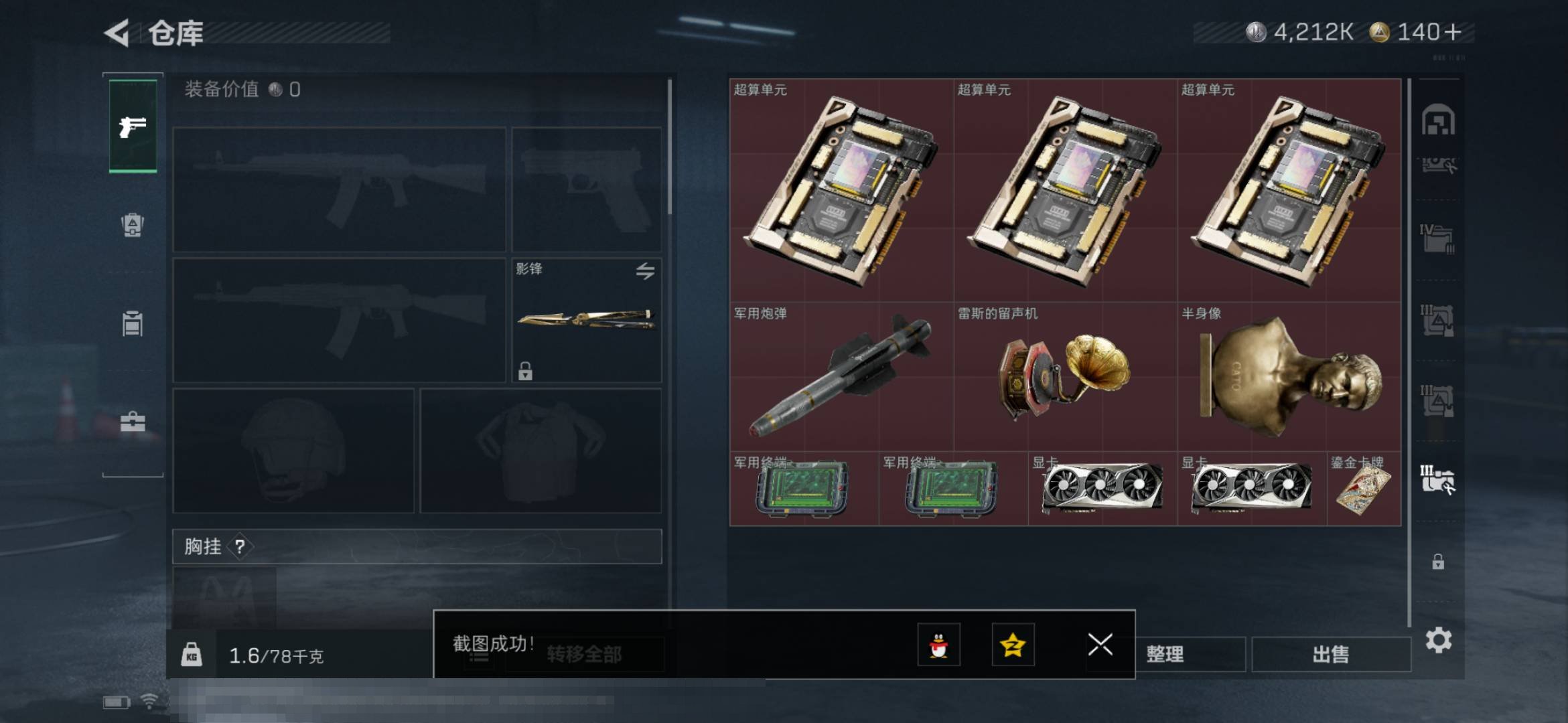Viewport: 1568px width, 723px height.
Task: Select the active level III storage box
Action: point(1437,480)
